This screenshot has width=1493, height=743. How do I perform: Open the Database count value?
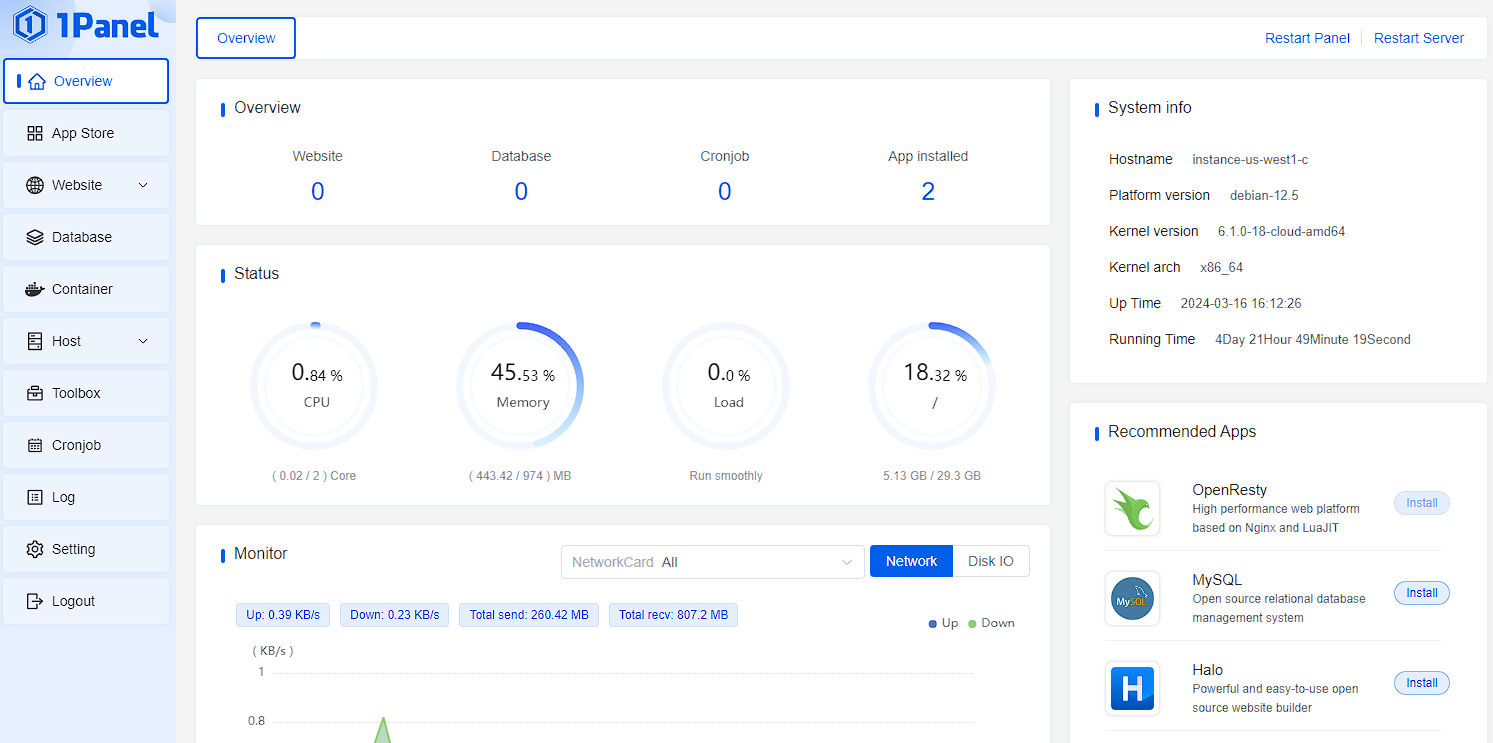[521, 191]
